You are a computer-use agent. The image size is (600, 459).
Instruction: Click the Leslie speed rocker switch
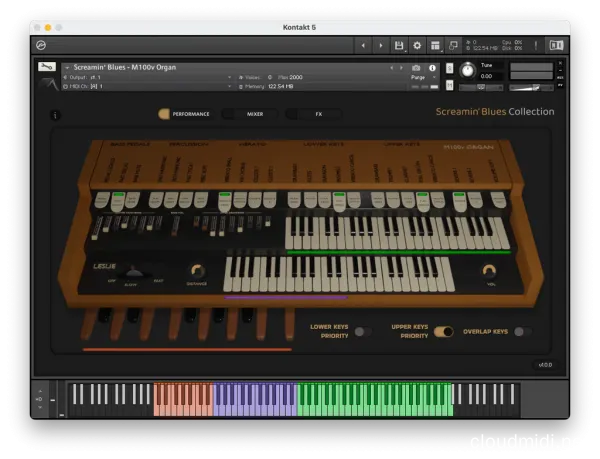(x=133, y=273)
